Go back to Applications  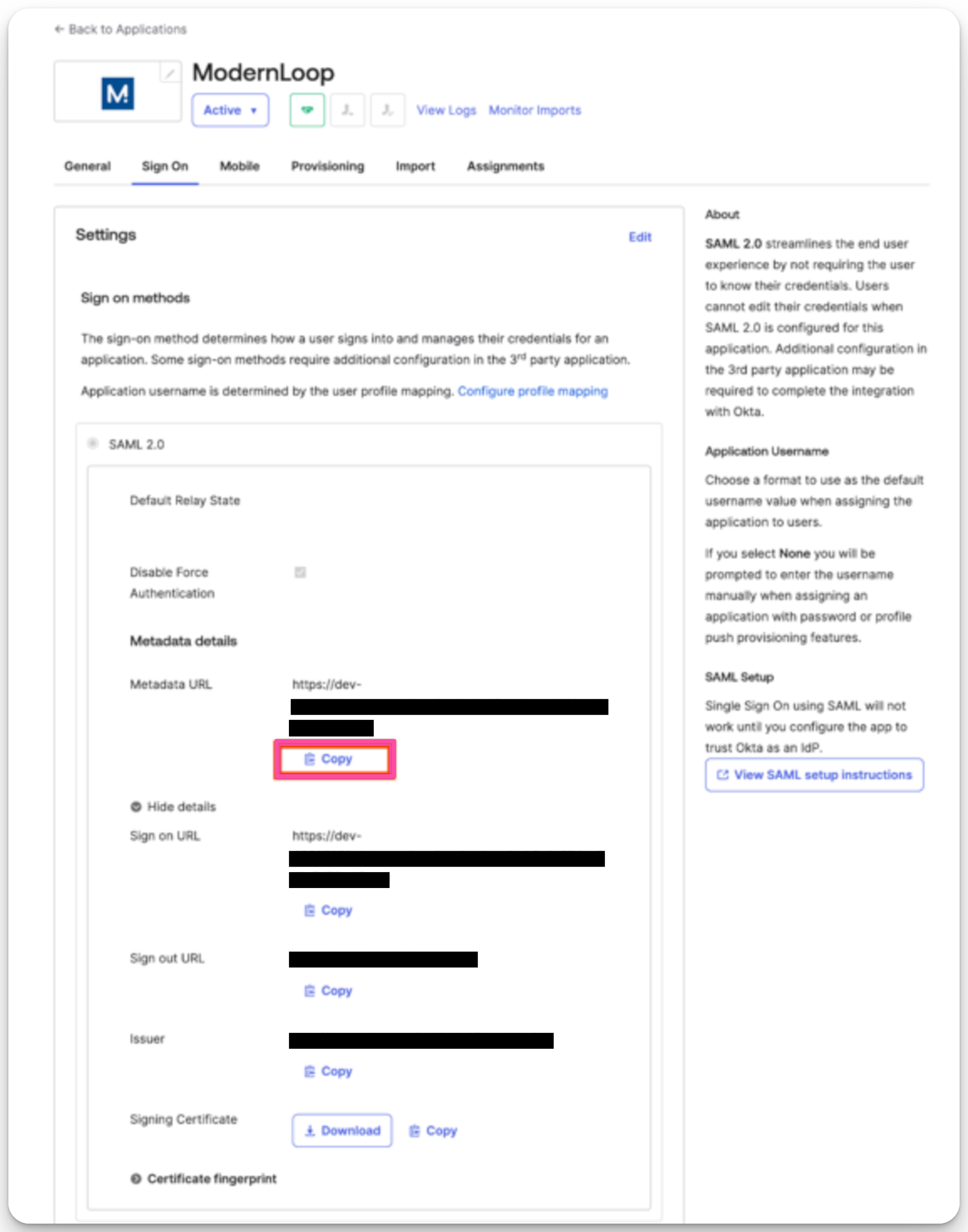point(120,29)
